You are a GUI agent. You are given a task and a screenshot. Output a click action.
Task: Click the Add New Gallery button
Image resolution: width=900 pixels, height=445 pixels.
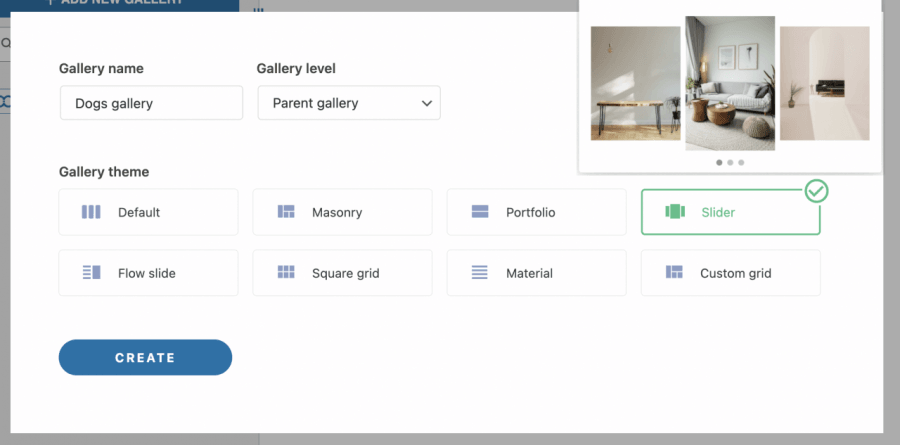pos(119,4)
